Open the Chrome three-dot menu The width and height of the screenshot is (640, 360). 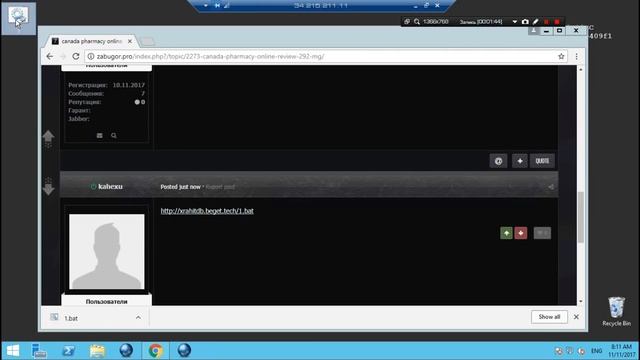[576, 56]
